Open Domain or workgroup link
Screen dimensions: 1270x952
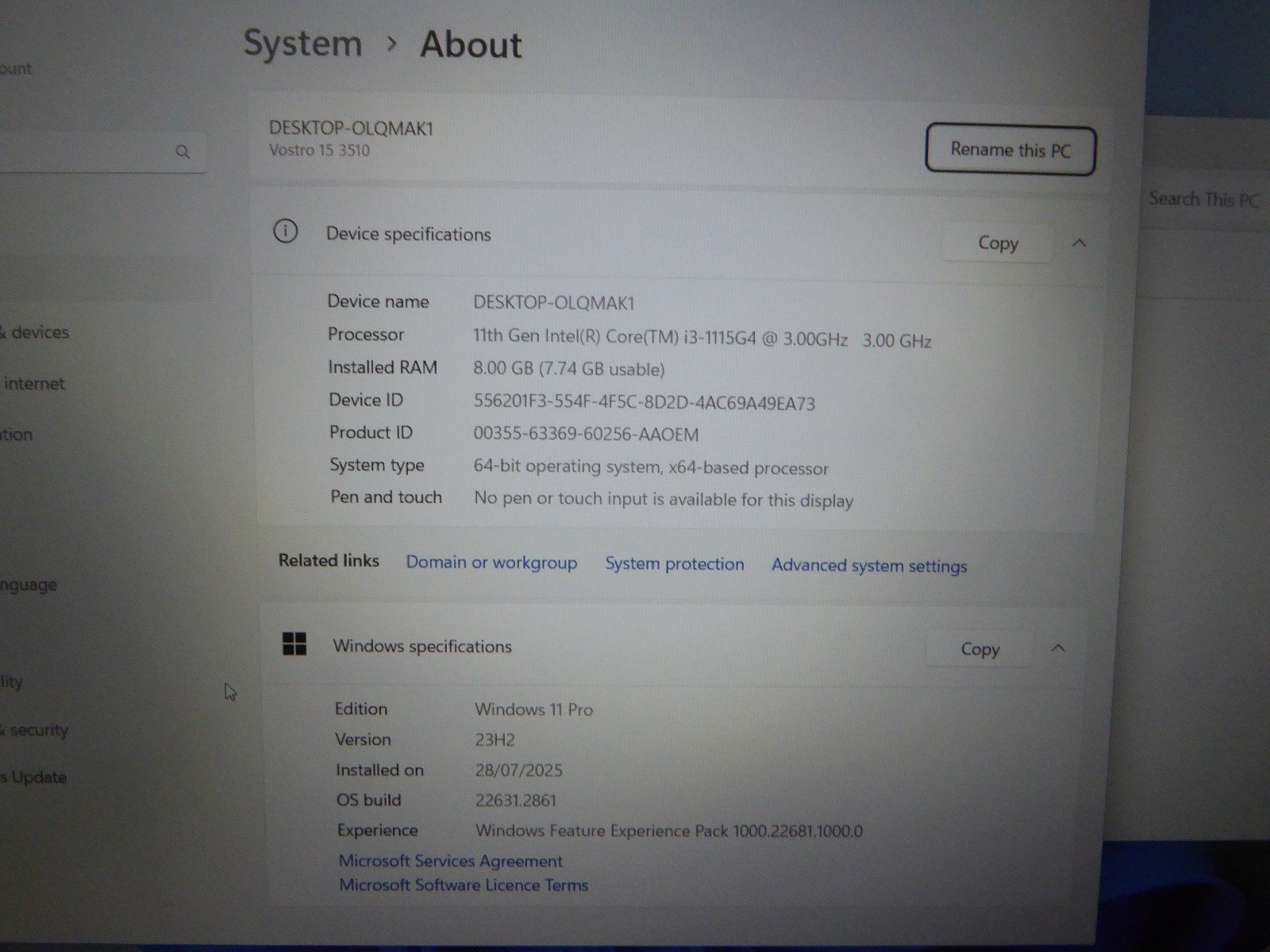click(x=491, y=562)
